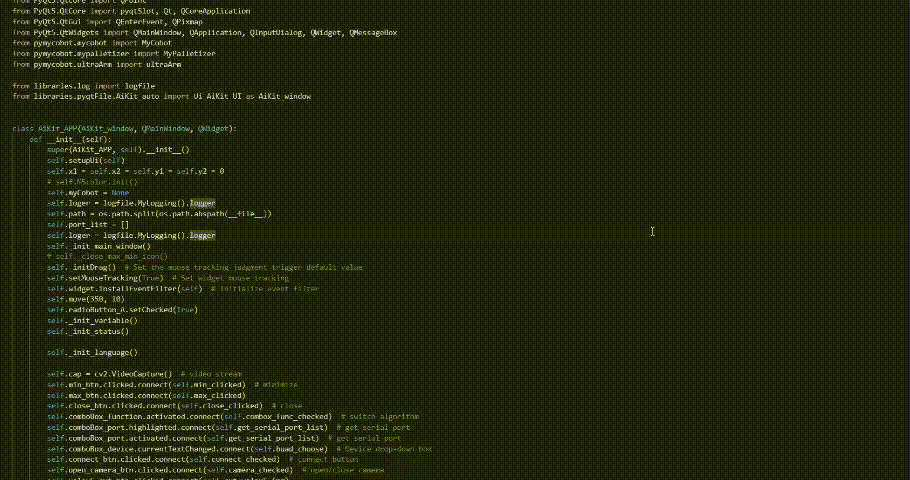Screen dimensions: 910x480
Task: Click "camera_checked" in the code
Action: click(x=261, y=470)
